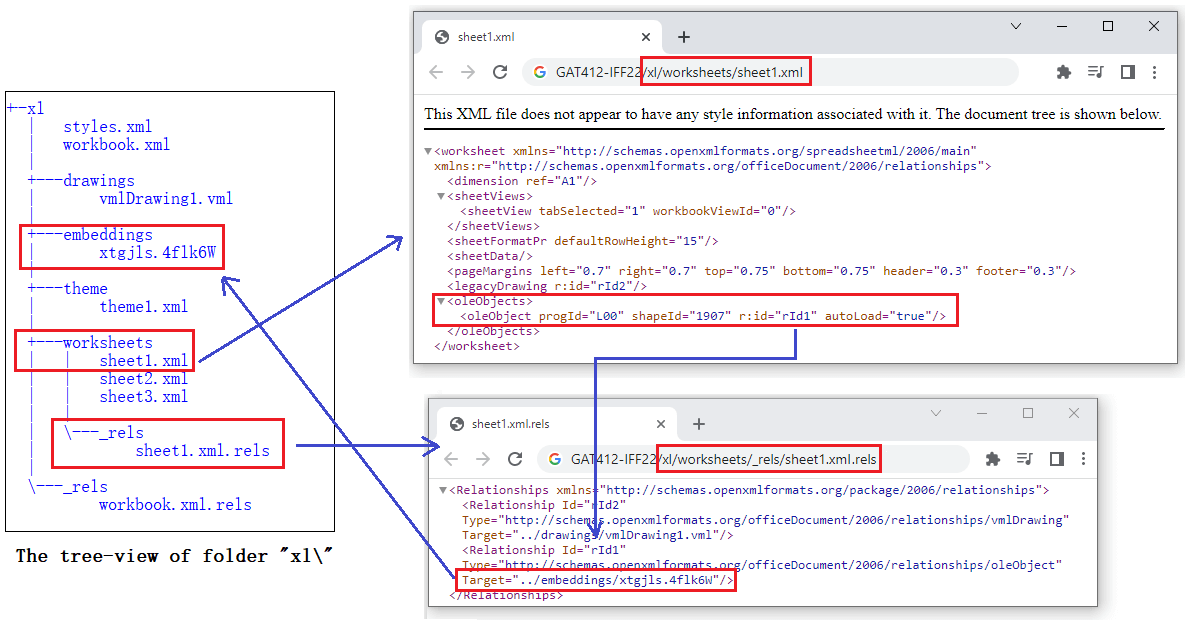Open Chrome three-dot menu in sheet1.xml window
The height and width of the screenshot is (621, 1185).
coord(1155,72)
